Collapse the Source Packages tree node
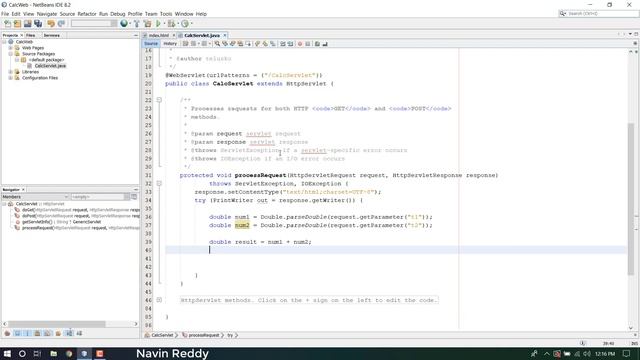Viewport: 640px width, 360px height. click(11, 54)
